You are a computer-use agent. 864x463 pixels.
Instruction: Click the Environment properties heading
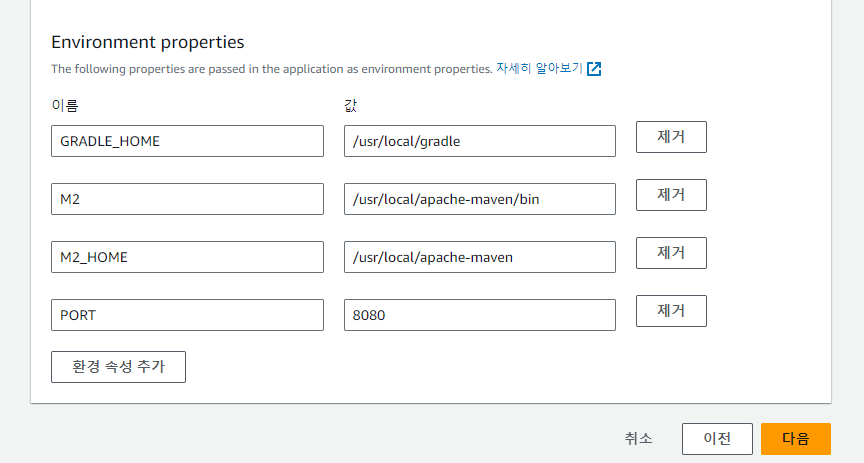point(148,42)
